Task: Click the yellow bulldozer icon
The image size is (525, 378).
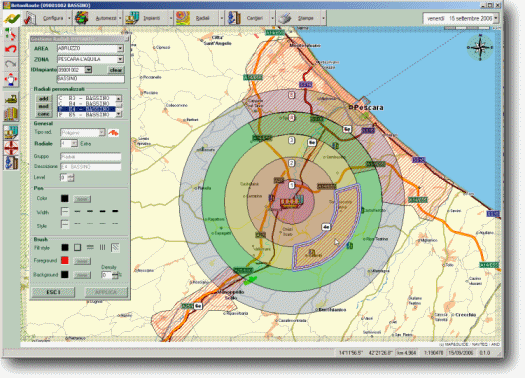Action: [11, 99]
